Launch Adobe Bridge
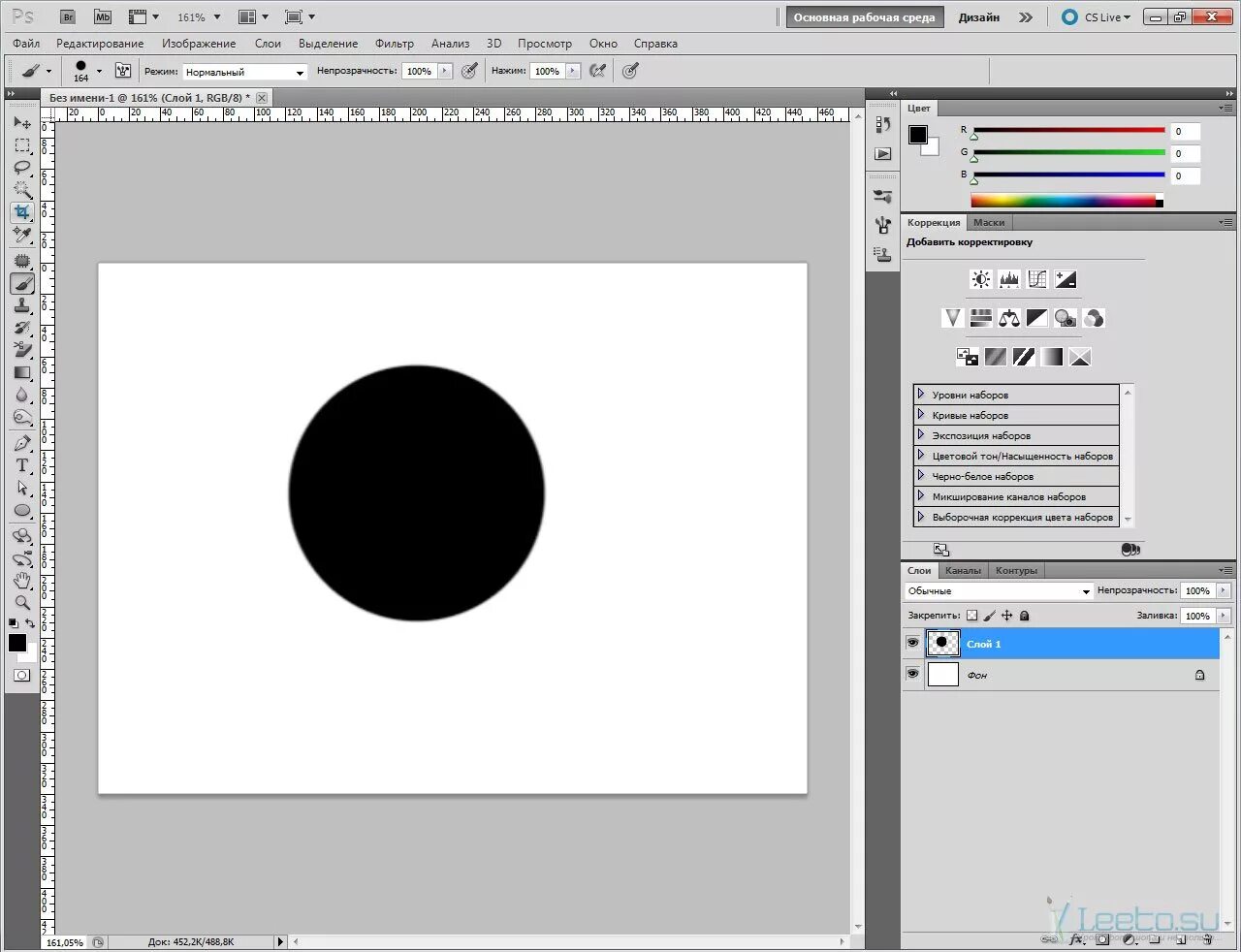This screenshot has width=1241, height=952. [68, 17]
